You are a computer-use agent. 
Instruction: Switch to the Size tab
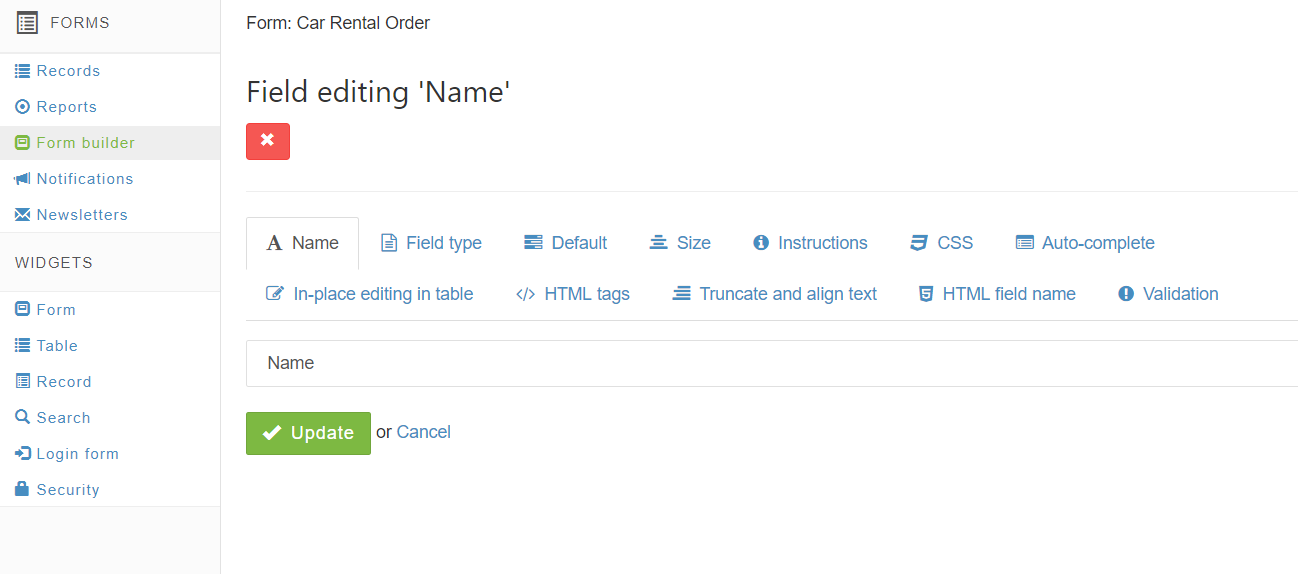[680, 243]
